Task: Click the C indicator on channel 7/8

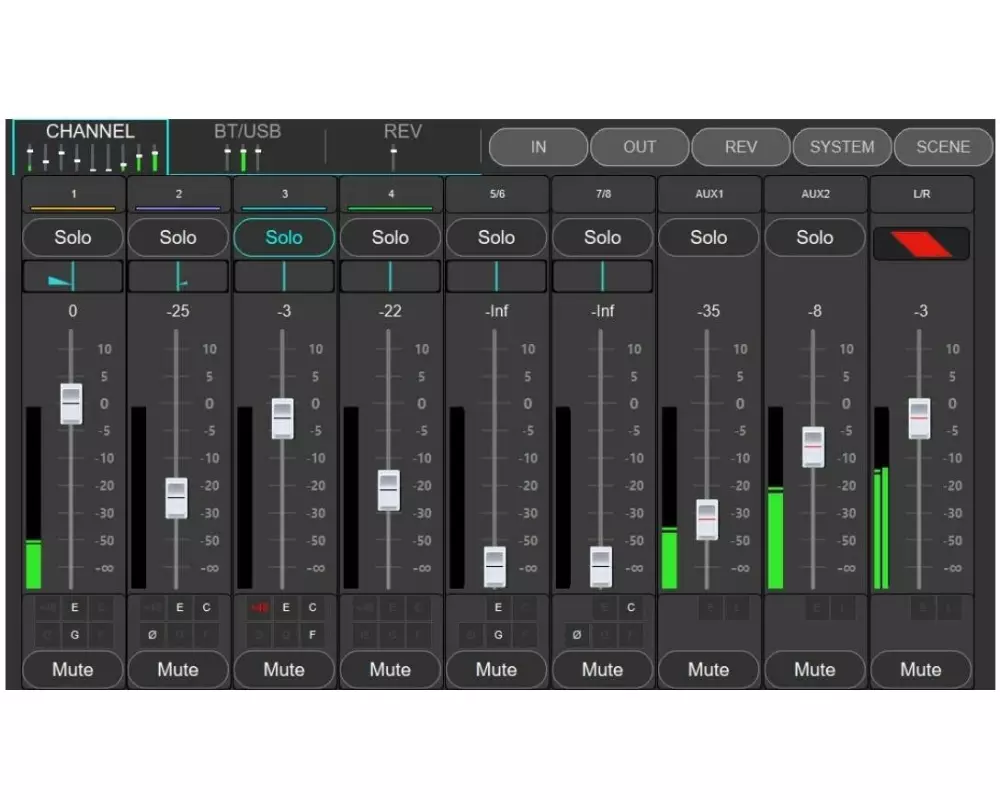Action: pos(631,607)
